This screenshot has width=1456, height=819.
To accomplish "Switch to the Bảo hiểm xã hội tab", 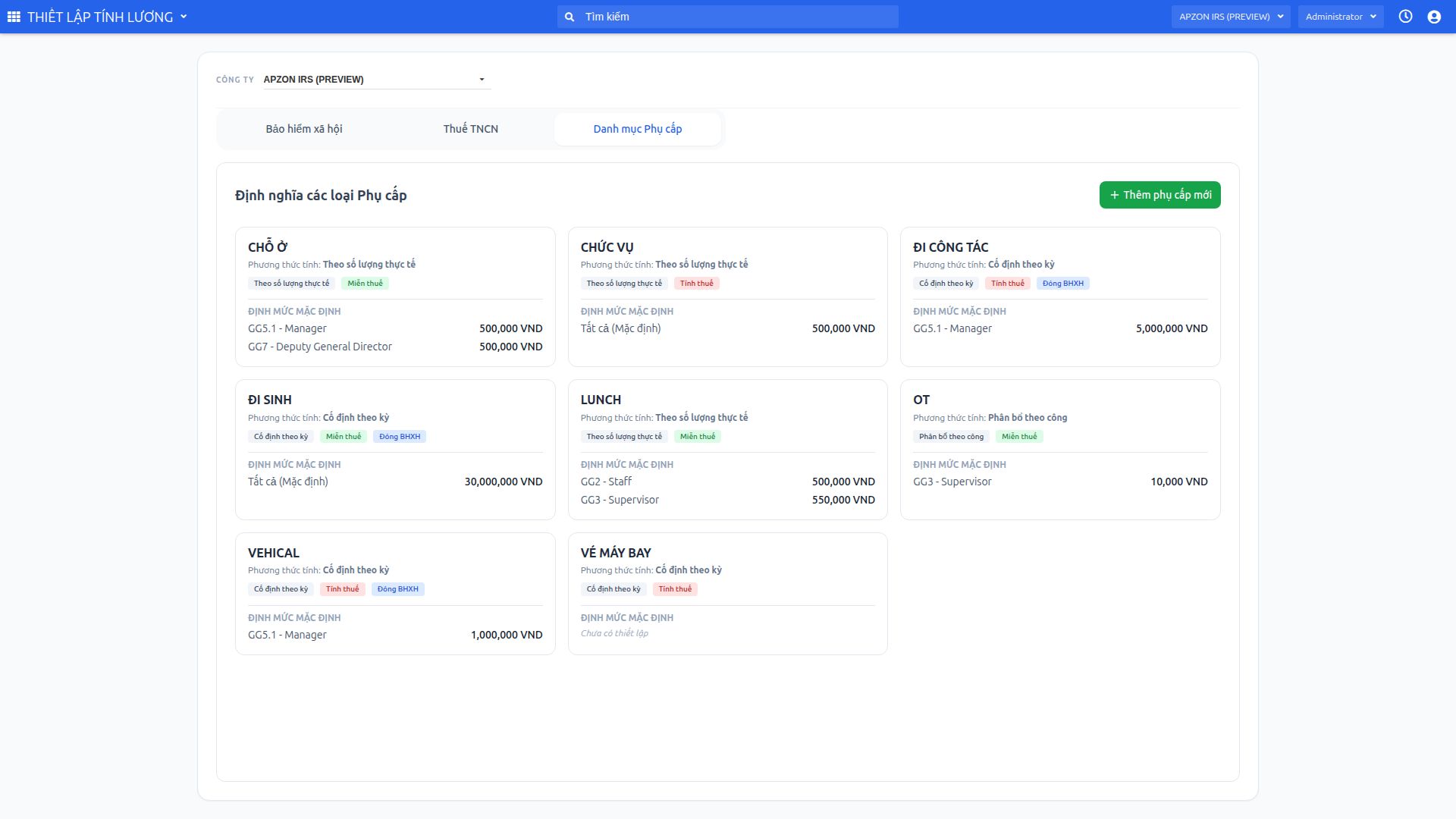I will [304, 129].
